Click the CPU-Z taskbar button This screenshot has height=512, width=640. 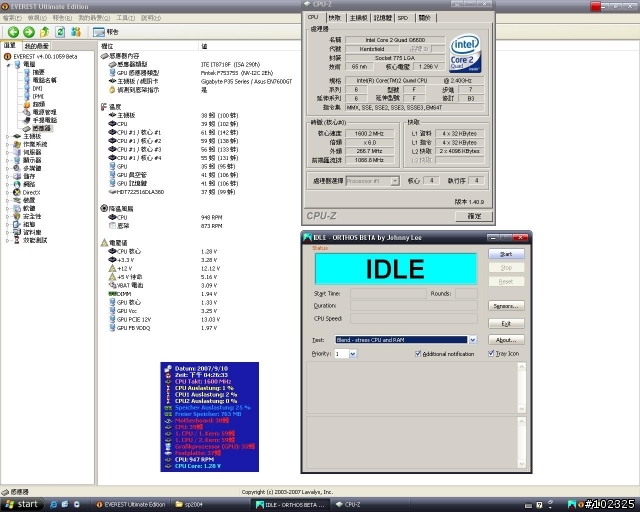pos(371,505)
